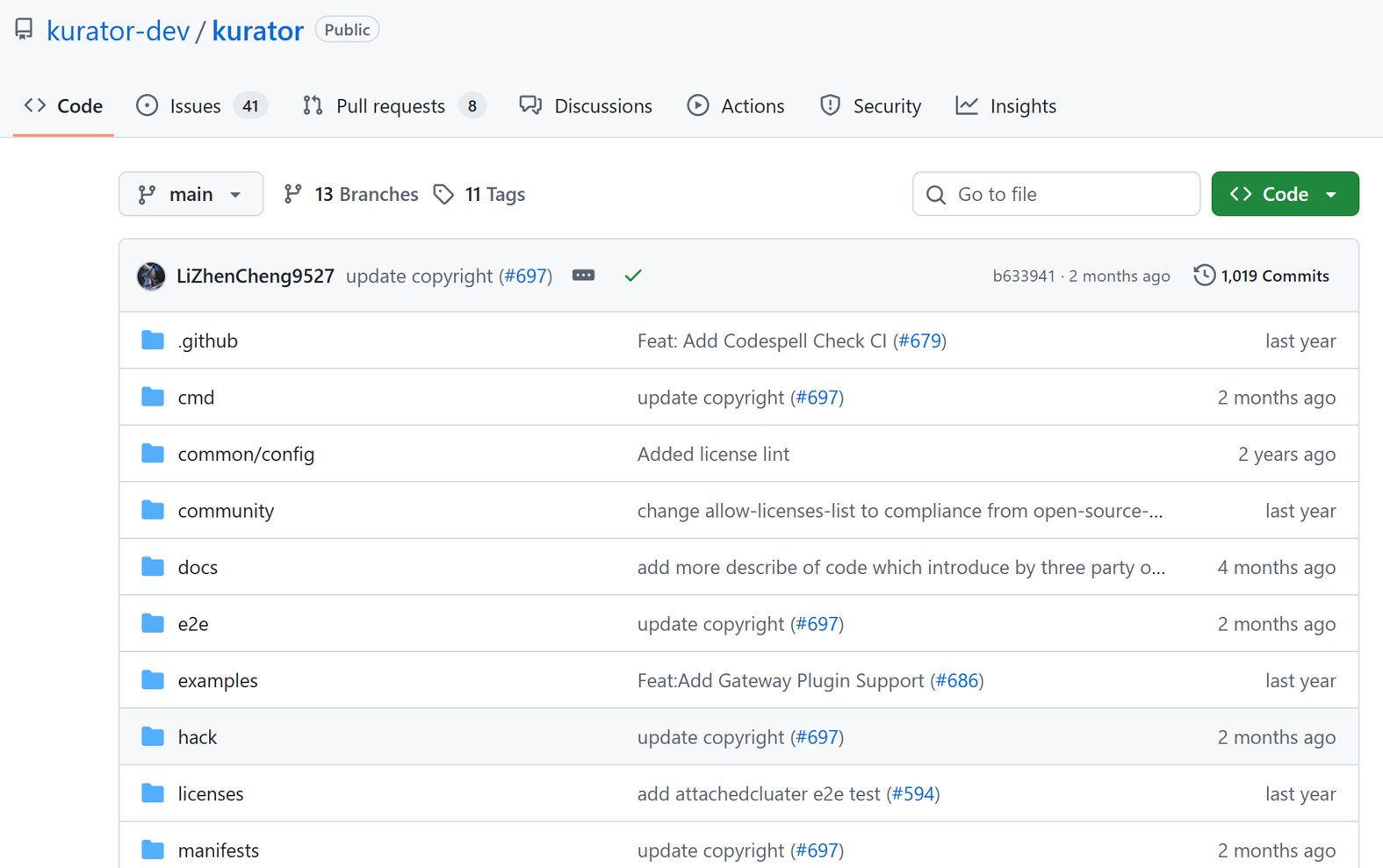Click the Public visibility label

347,30
